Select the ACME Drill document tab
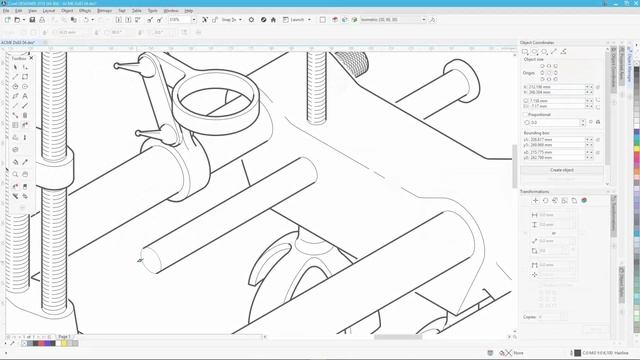The image size is (640, 360). 18,42
